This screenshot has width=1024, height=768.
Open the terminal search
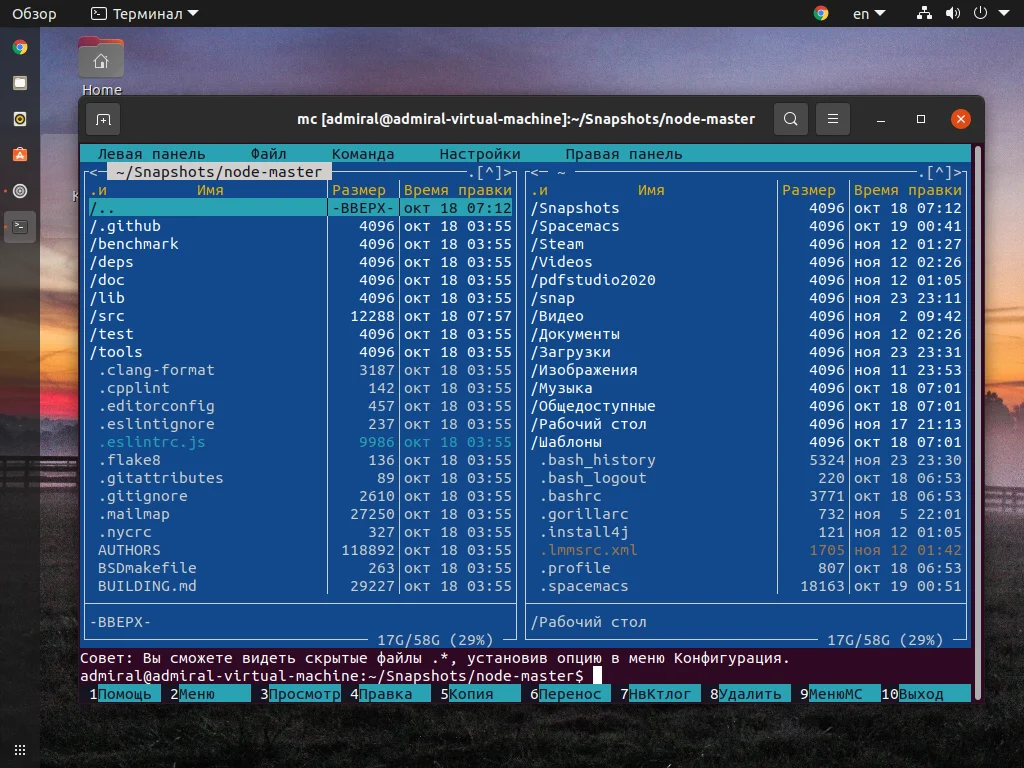790,119
